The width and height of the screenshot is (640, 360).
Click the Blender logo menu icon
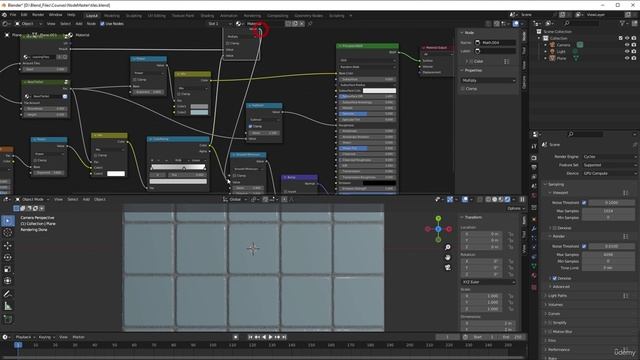(x=4, y=15)
